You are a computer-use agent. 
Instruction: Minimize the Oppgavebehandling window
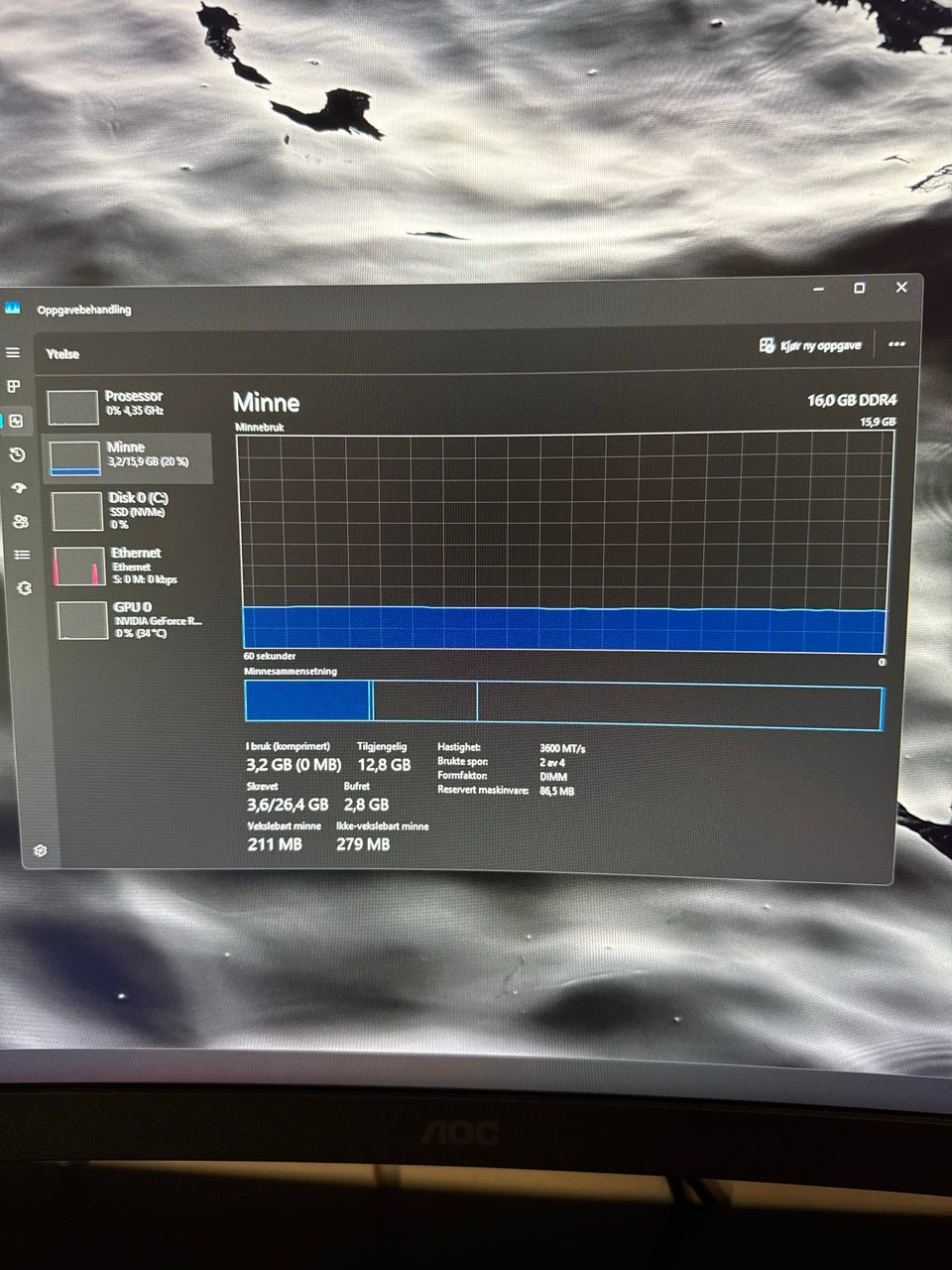click(819, 289)
